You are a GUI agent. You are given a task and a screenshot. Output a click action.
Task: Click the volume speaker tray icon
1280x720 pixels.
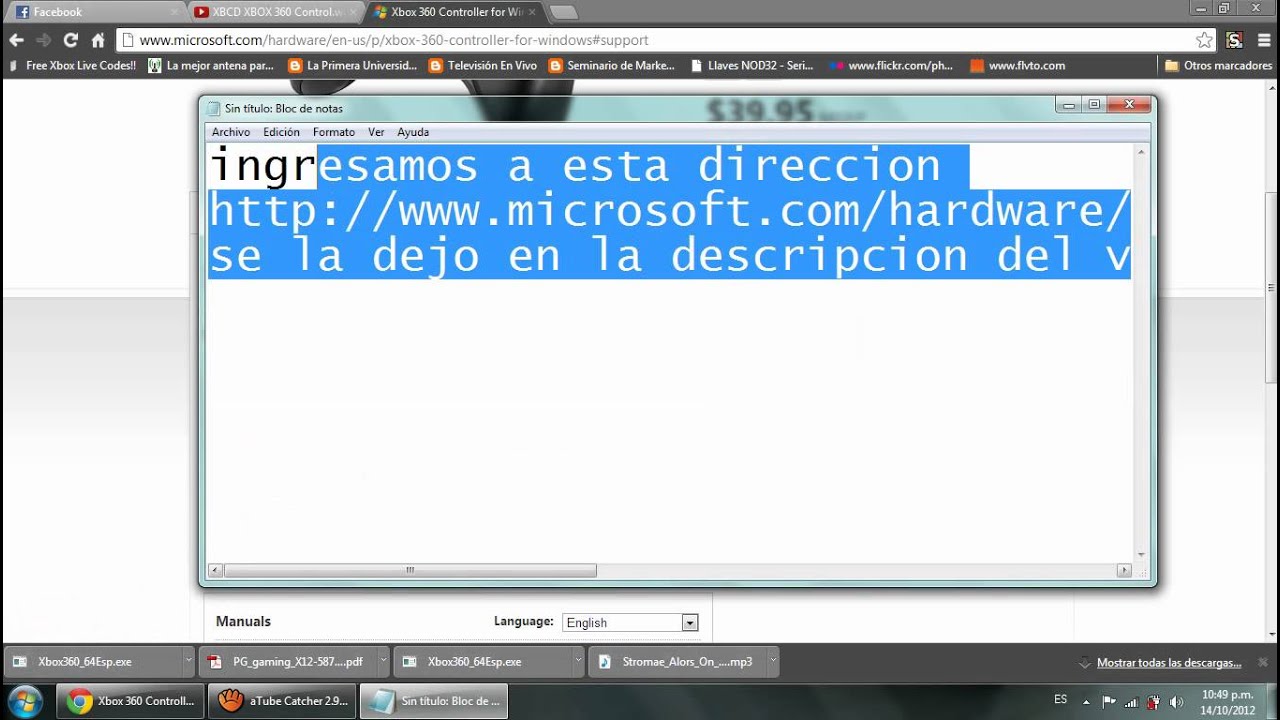pyautogui.click(x=1177, y=701)
